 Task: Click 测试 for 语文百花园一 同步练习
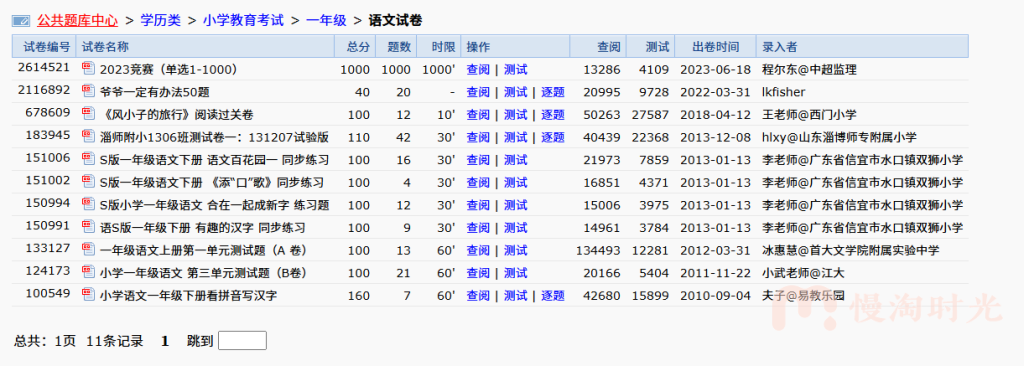coord(515,160)
